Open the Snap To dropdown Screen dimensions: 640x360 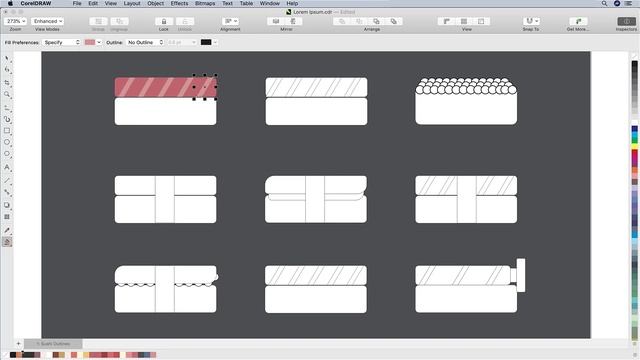click(x=531, y=21)
